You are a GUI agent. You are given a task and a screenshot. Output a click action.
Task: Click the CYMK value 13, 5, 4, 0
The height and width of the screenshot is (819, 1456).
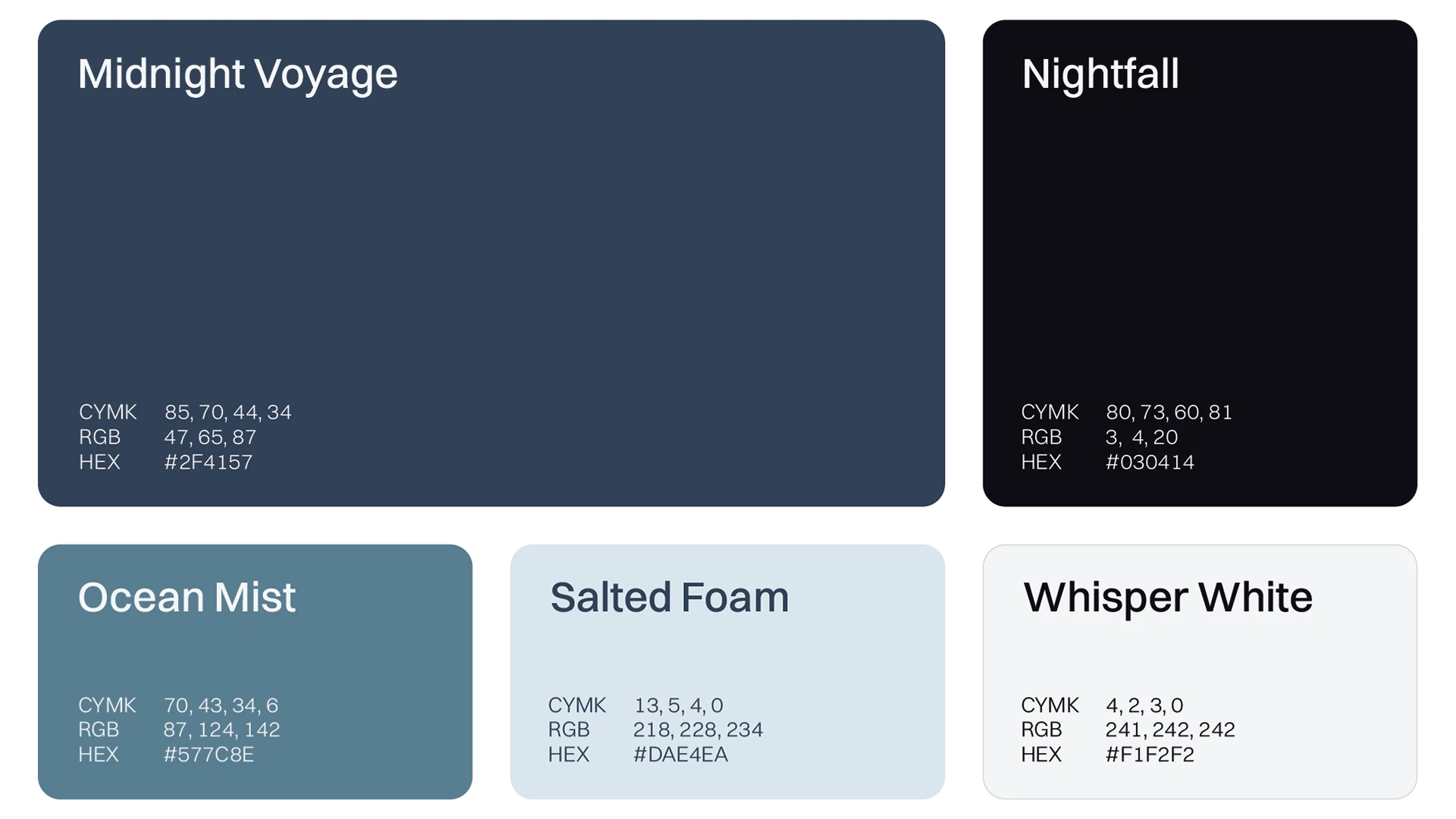click(678, 705)
